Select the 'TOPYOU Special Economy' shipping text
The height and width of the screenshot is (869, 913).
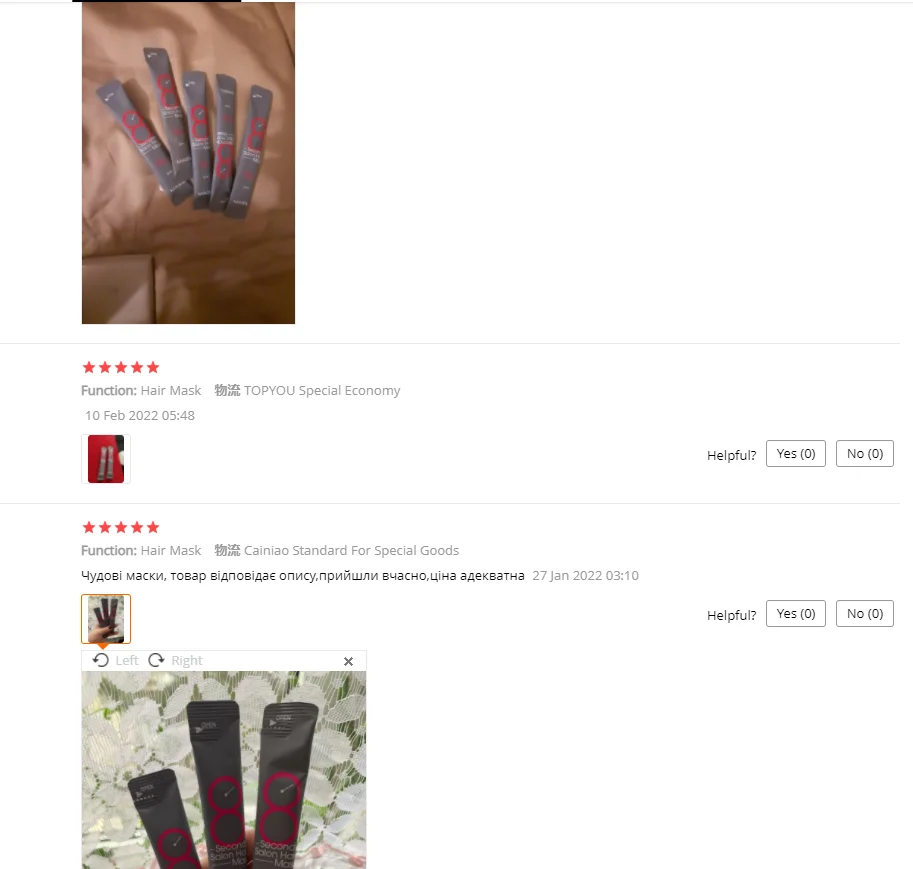pyautogui.click(x=322, y=391)
